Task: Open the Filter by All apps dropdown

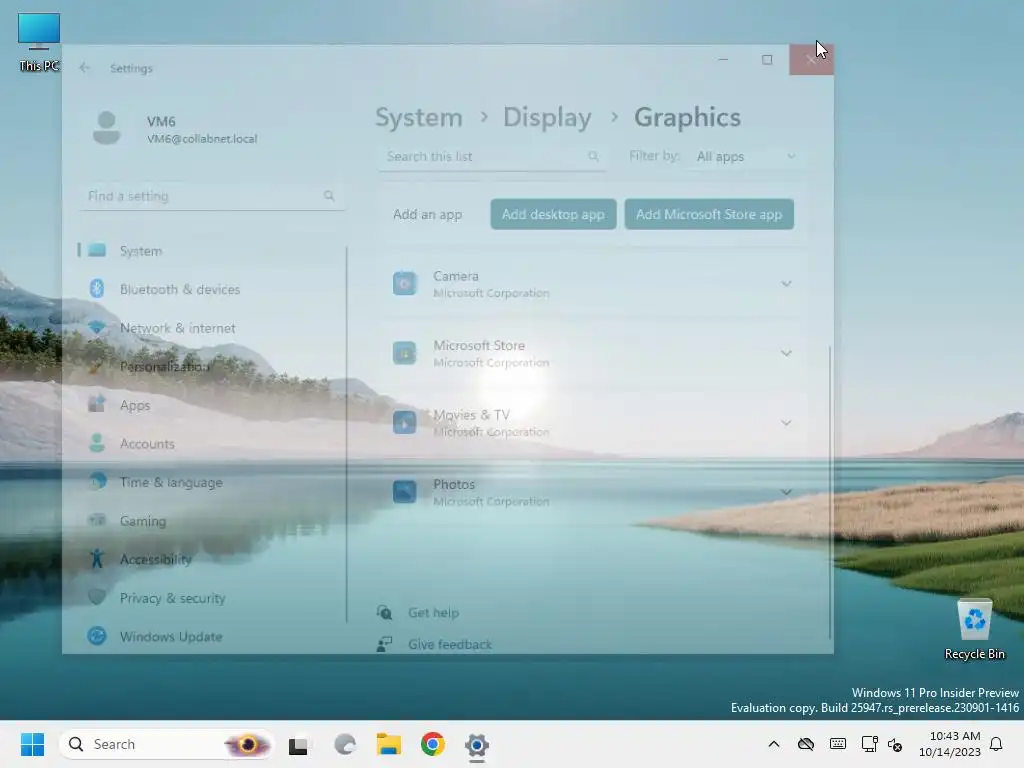Action: (746, 157)
